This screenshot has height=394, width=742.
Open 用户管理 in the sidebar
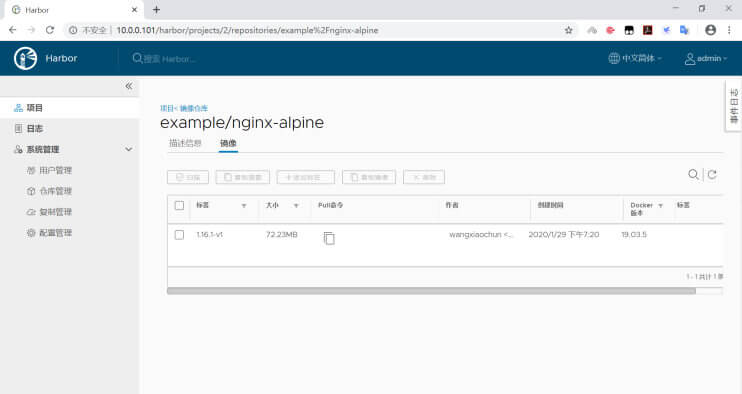coord(55,170)
